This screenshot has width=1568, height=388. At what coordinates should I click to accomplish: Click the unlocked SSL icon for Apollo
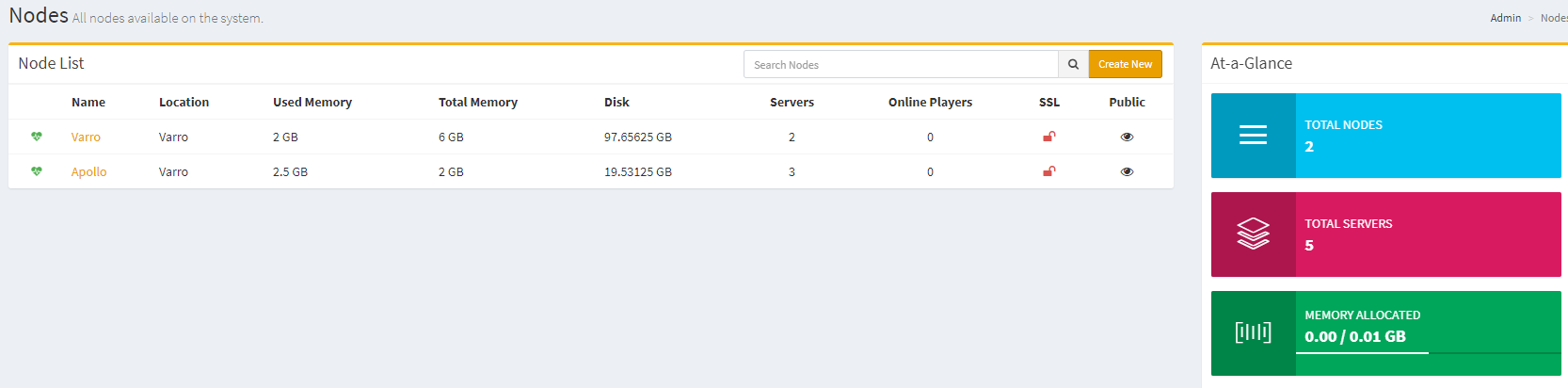1048,171
